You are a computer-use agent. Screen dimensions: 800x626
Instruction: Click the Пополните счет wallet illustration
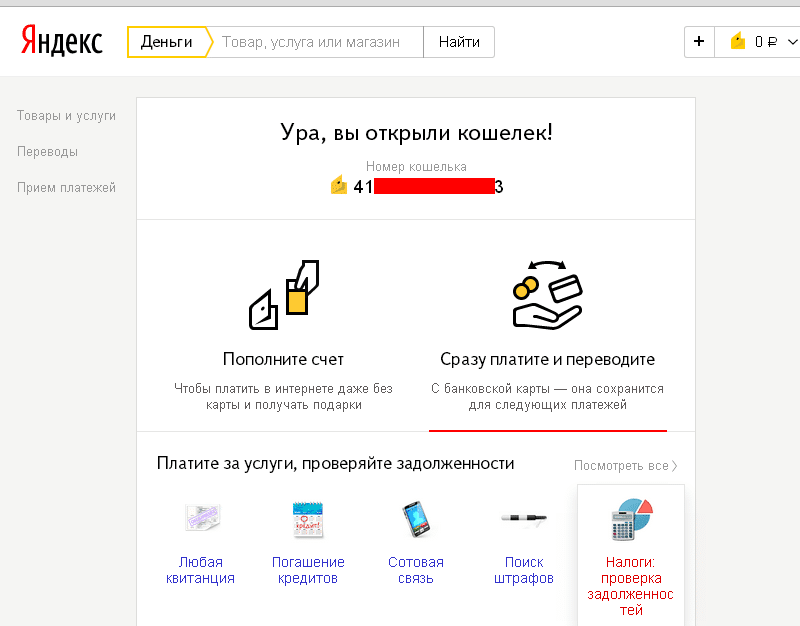tap(284, 295)
